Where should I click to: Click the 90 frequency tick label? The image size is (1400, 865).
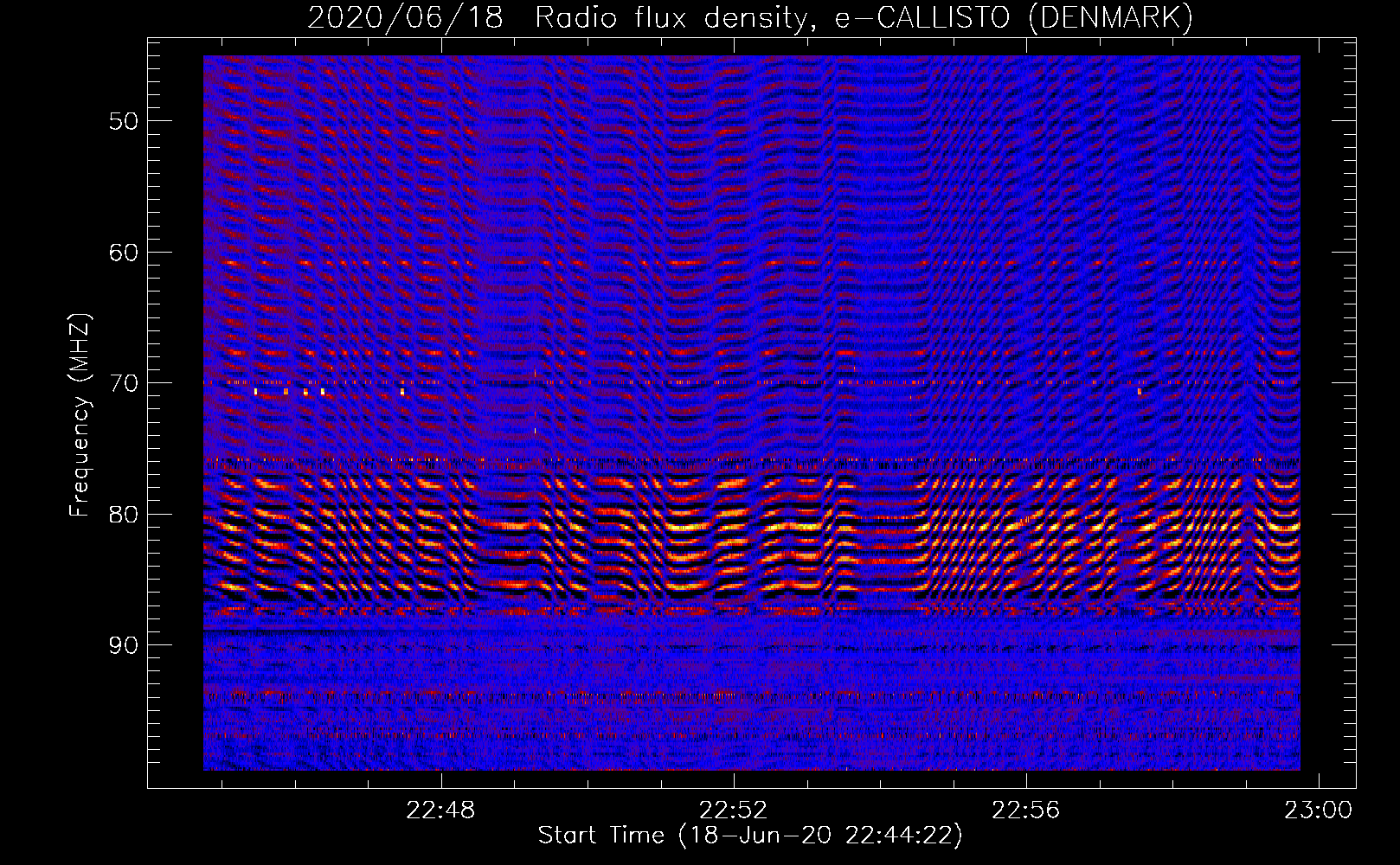point(124,646)
